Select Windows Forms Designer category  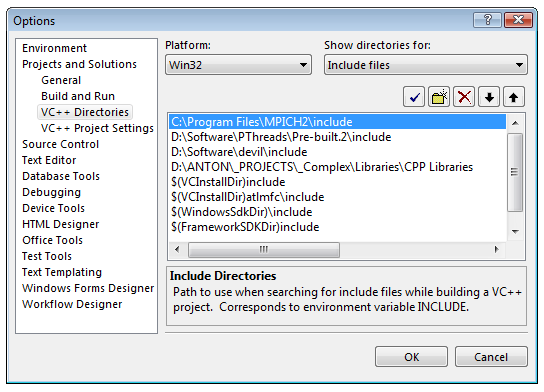click(88, 288)
